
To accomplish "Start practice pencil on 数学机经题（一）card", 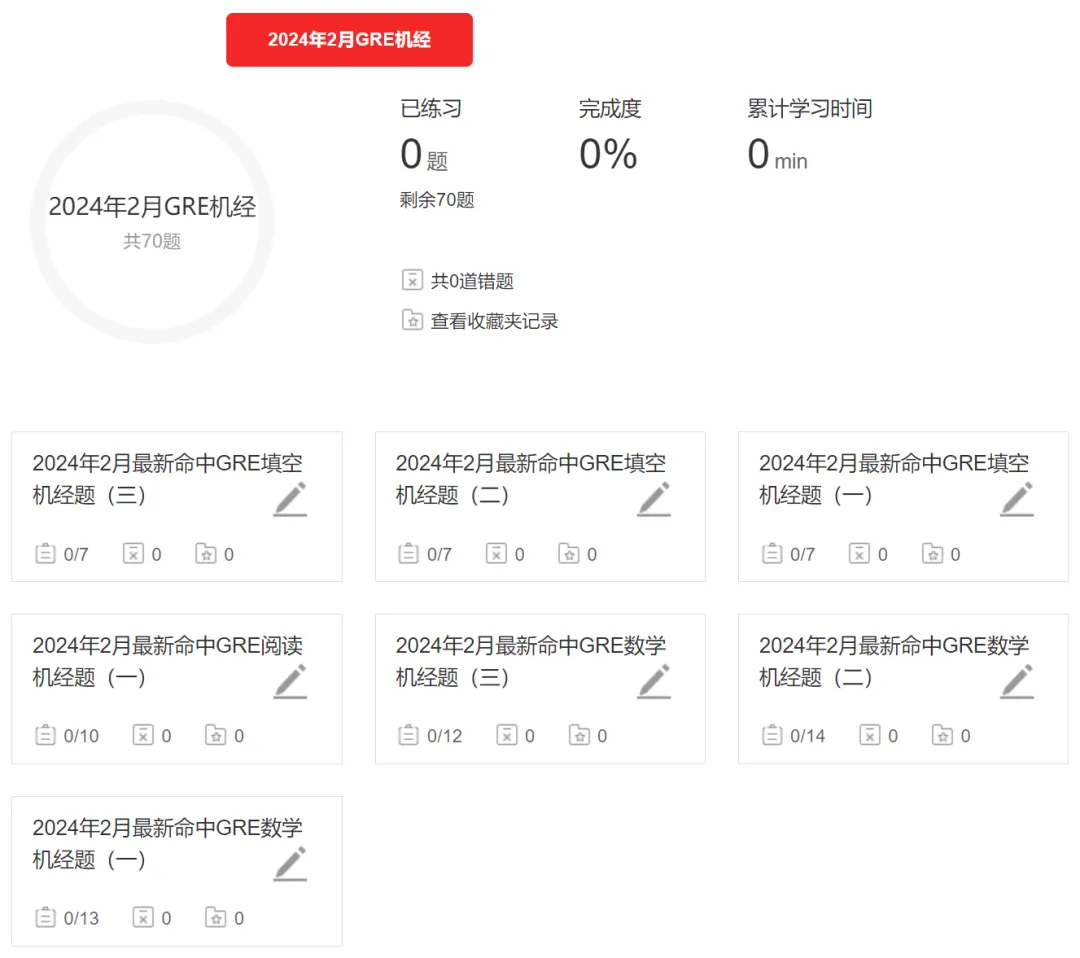I will [x=291, y=864].
